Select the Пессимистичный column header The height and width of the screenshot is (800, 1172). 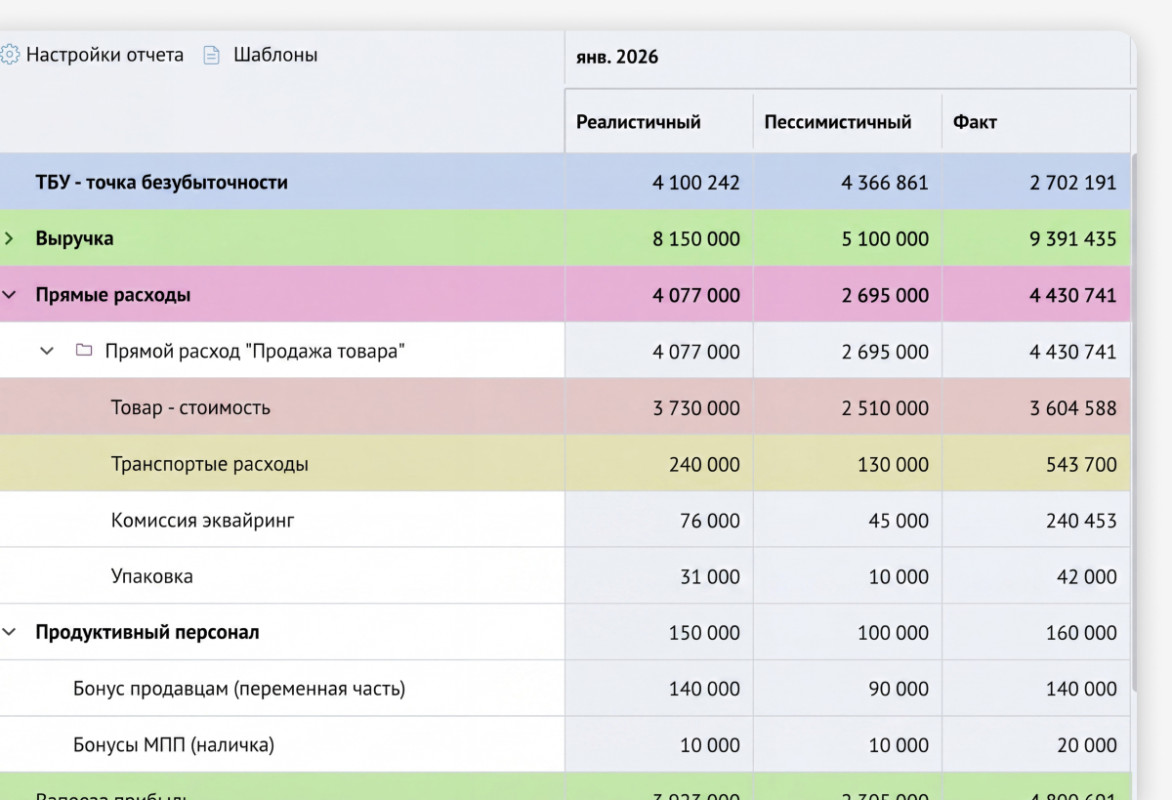[x=838, y=122]
